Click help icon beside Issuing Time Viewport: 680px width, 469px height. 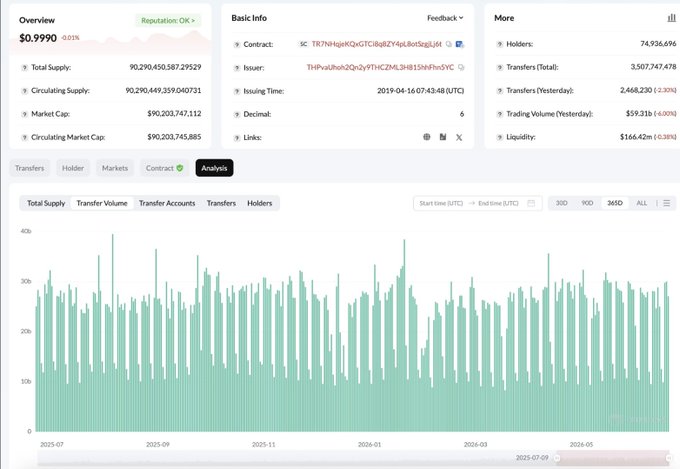click(x=237, y=92)
